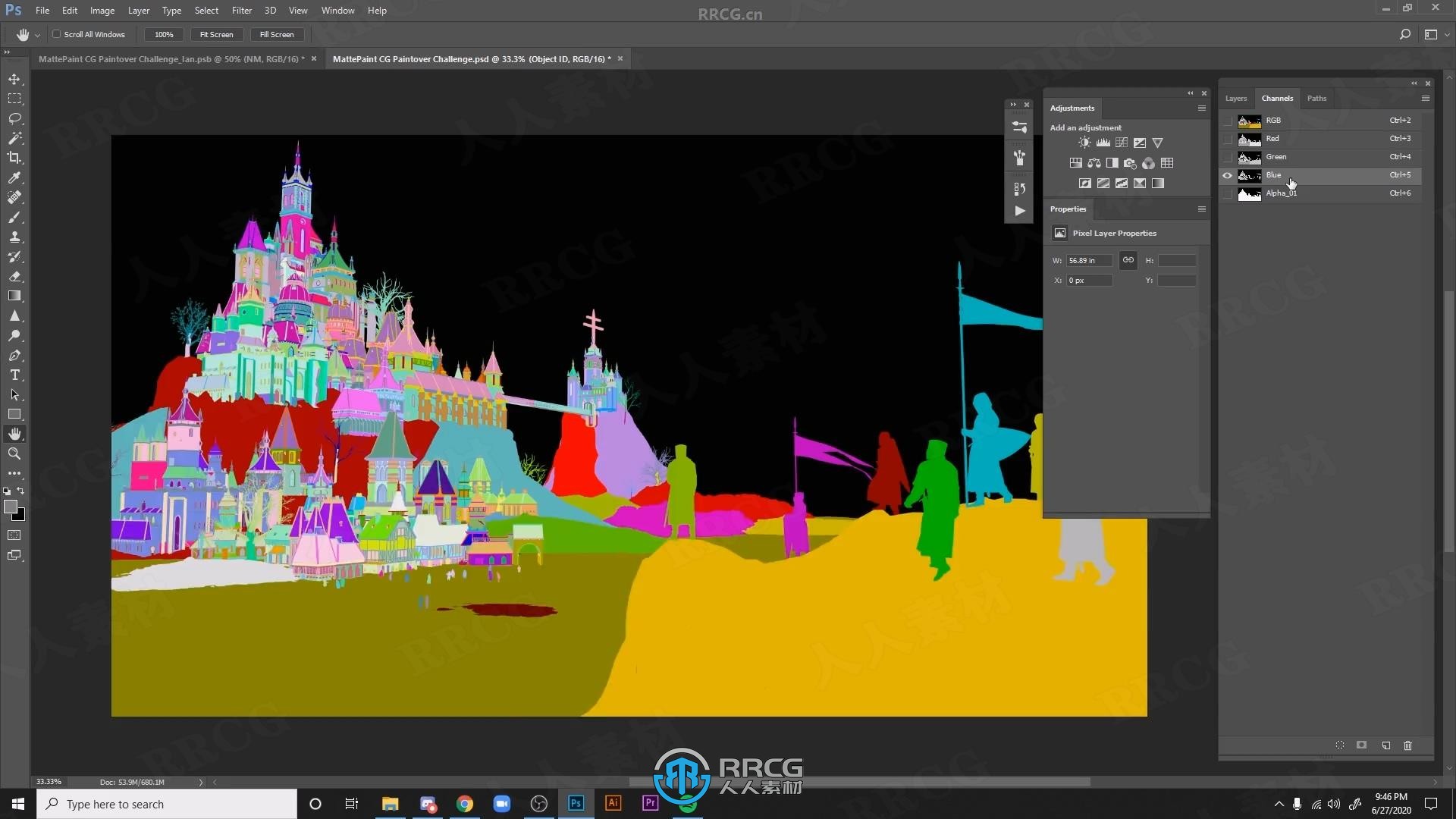Click the Eraser tool
The width and height of the screenshot is (1456, 819).
pos(14,277)
